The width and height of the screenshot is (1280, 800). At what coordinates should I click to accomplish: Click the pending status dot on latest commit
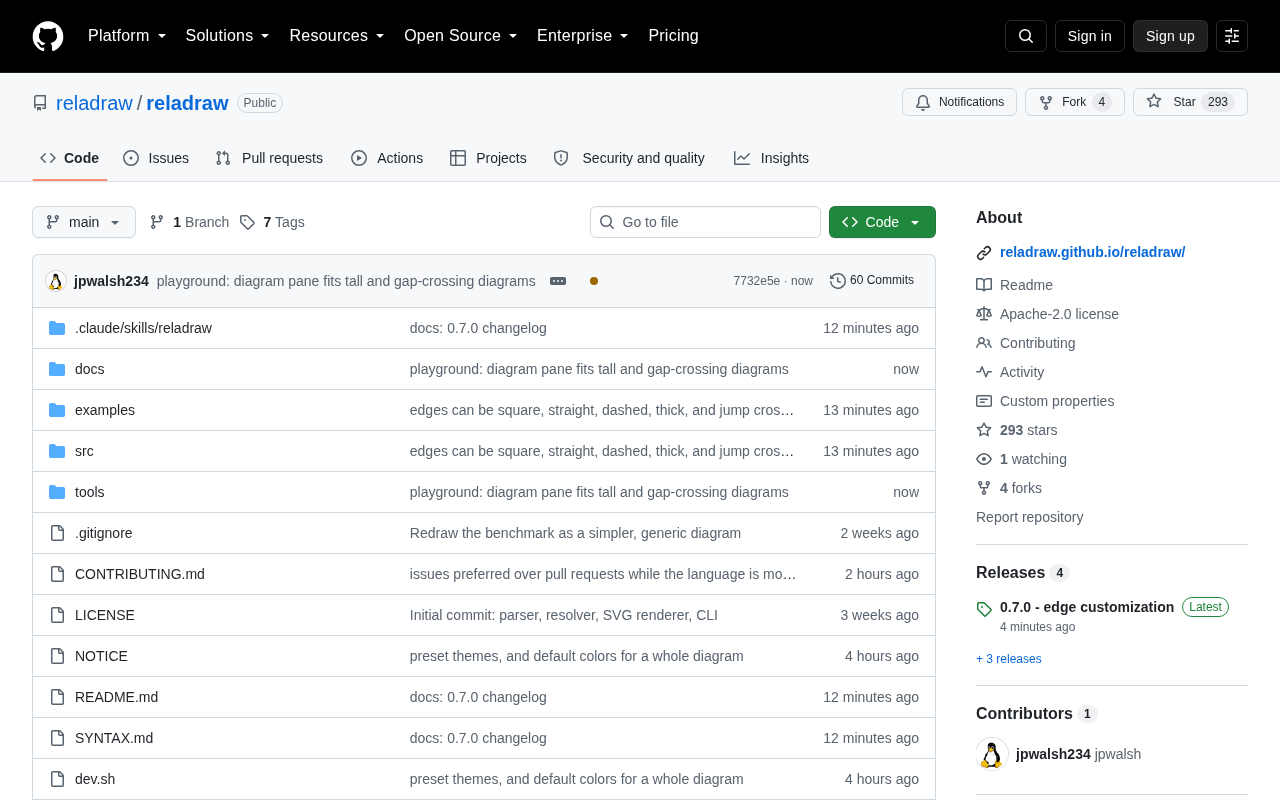point(594,281)
